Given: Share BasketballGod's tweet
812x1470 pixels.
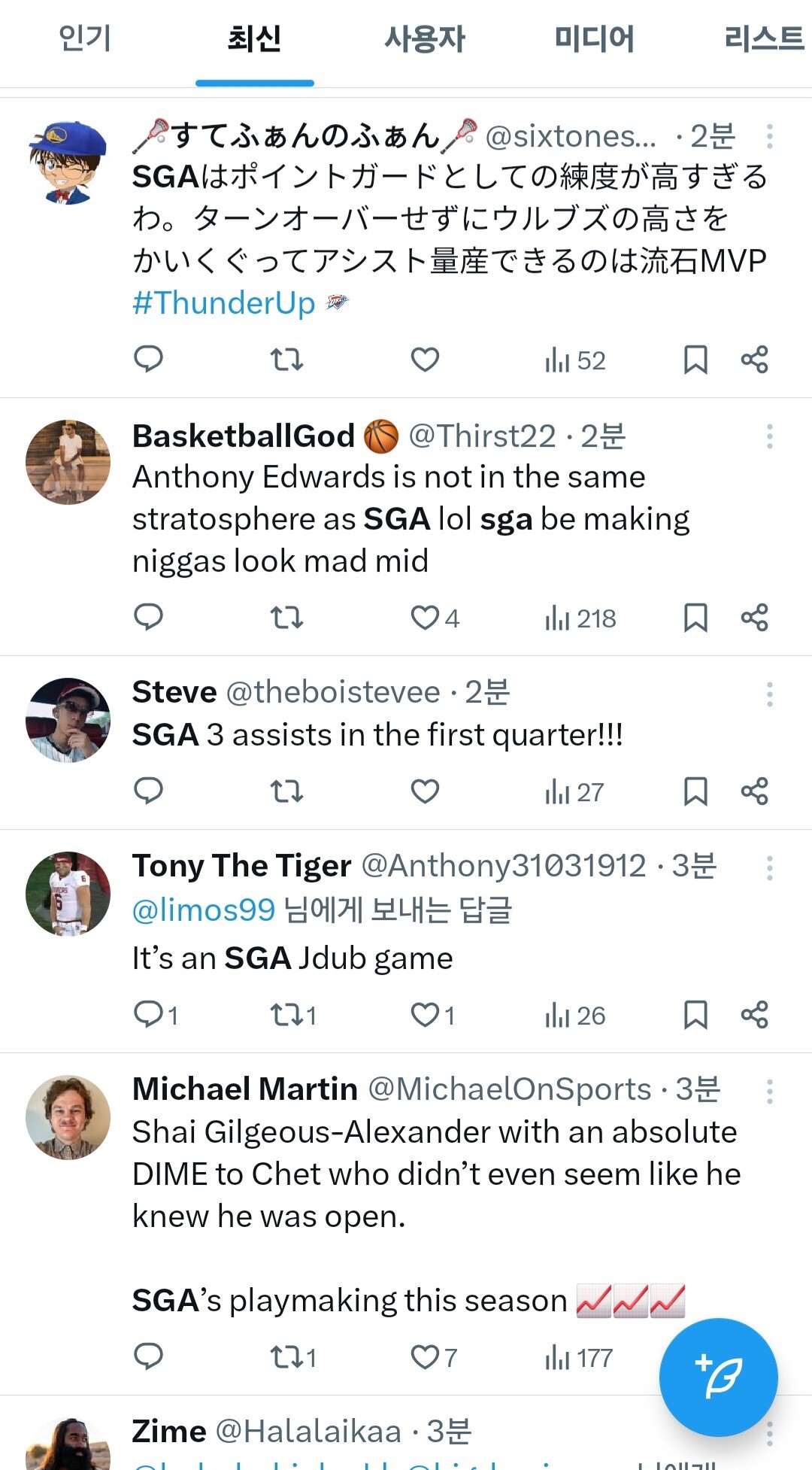Looking at the screenshot, I should 754,618.
